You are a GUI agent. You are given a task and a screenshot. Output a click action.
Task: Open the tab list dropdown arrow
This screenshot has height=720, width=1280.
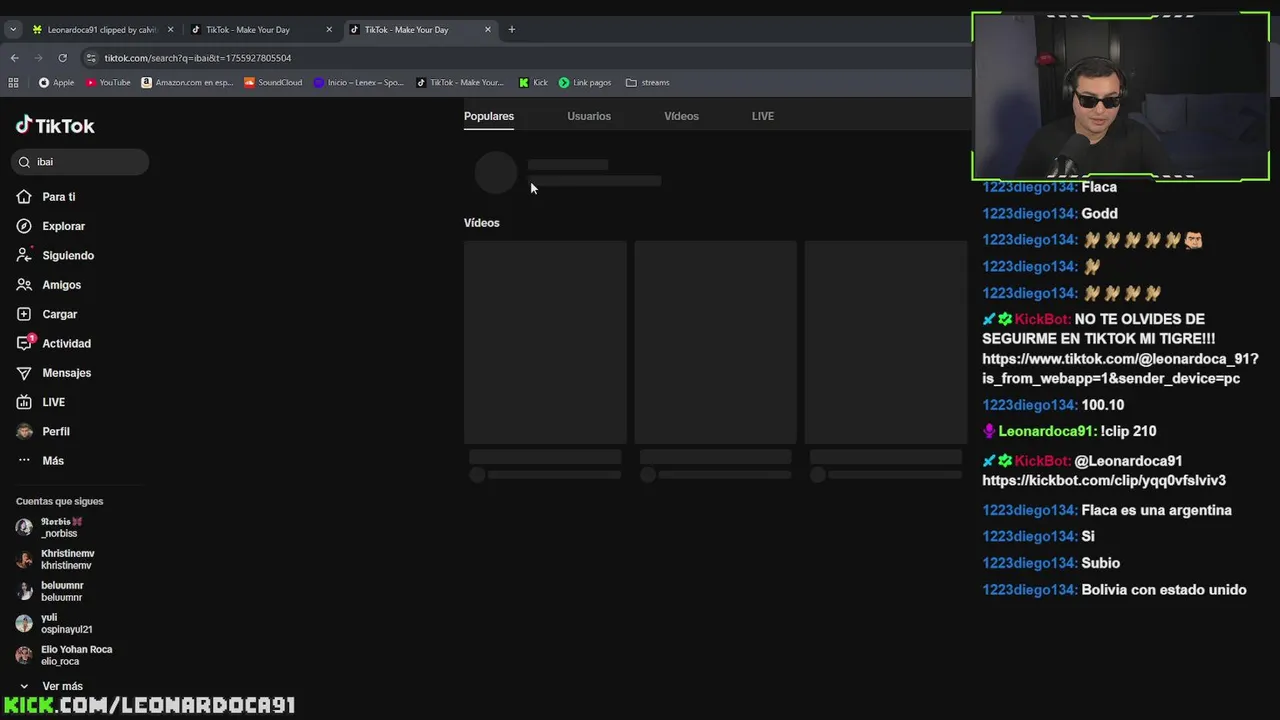pyautogui.click(x=13, y=29)
